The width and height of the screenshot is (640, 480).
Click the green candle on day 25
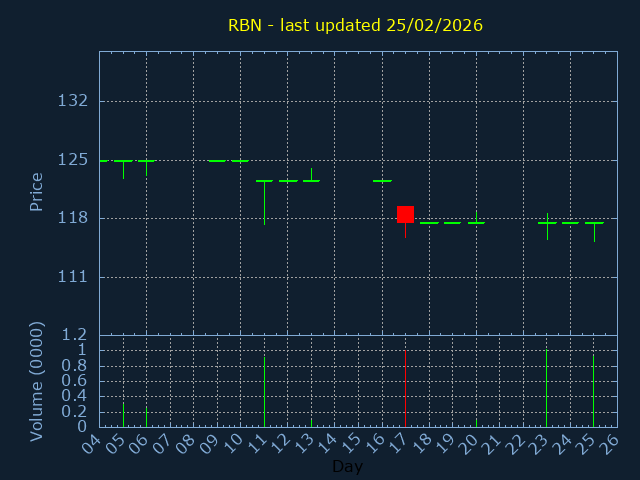594,223
